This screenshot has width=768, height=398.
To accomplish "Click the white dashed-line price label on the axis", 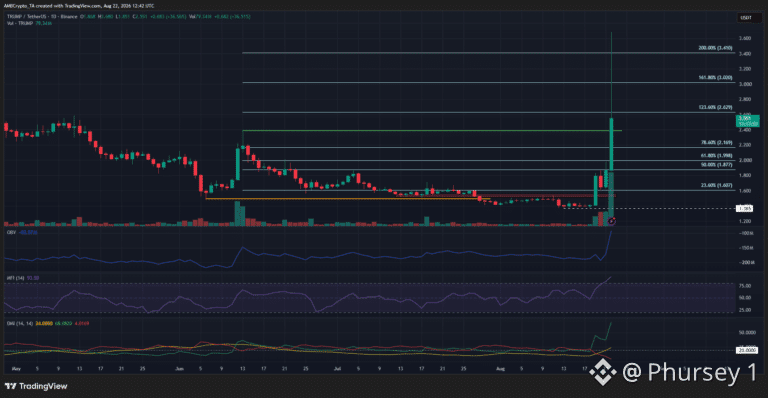I will (x=744, y=209).
